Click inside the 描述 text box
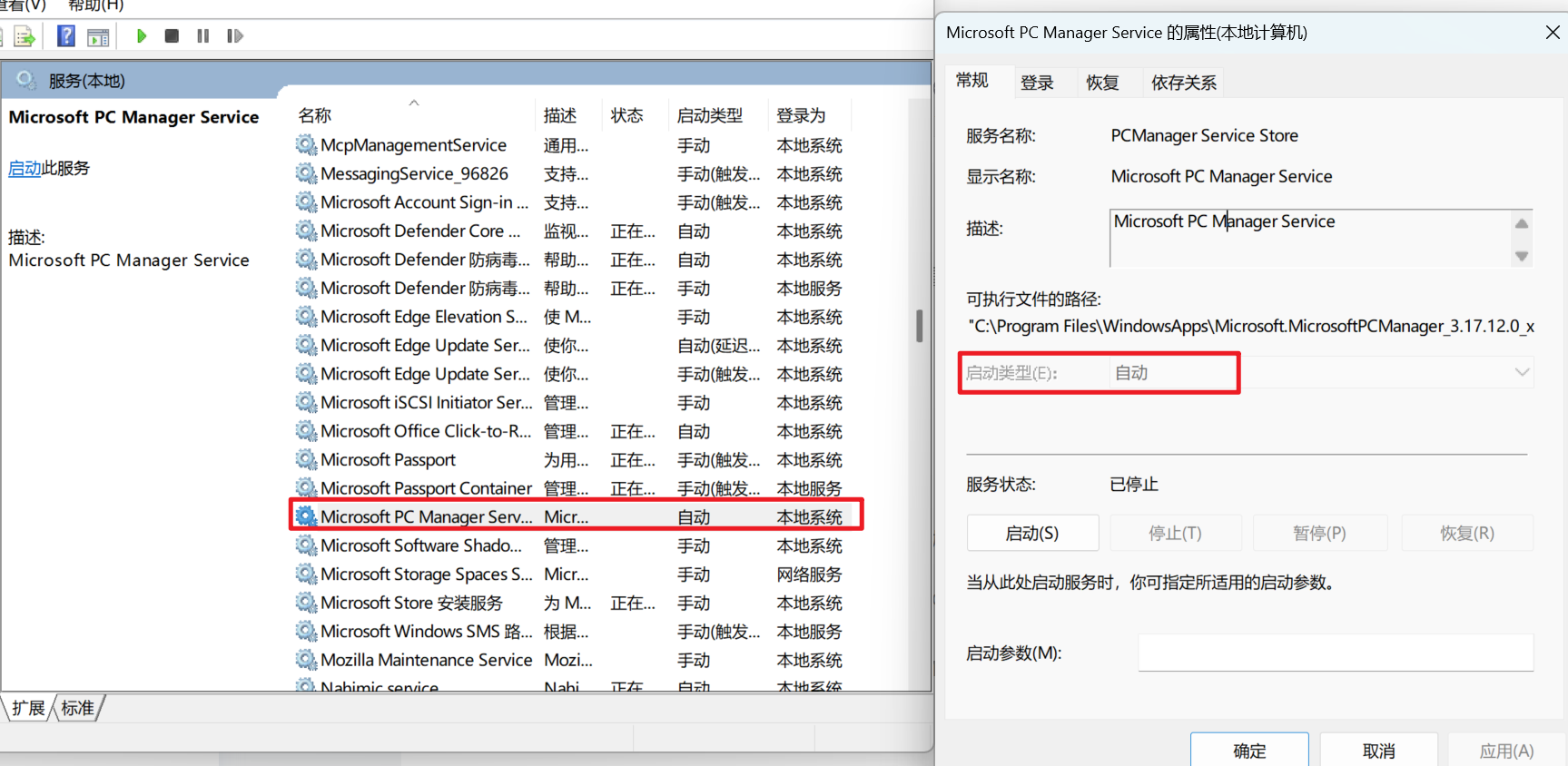Viewport: 1568px width, 766px height. point(1309,238)
